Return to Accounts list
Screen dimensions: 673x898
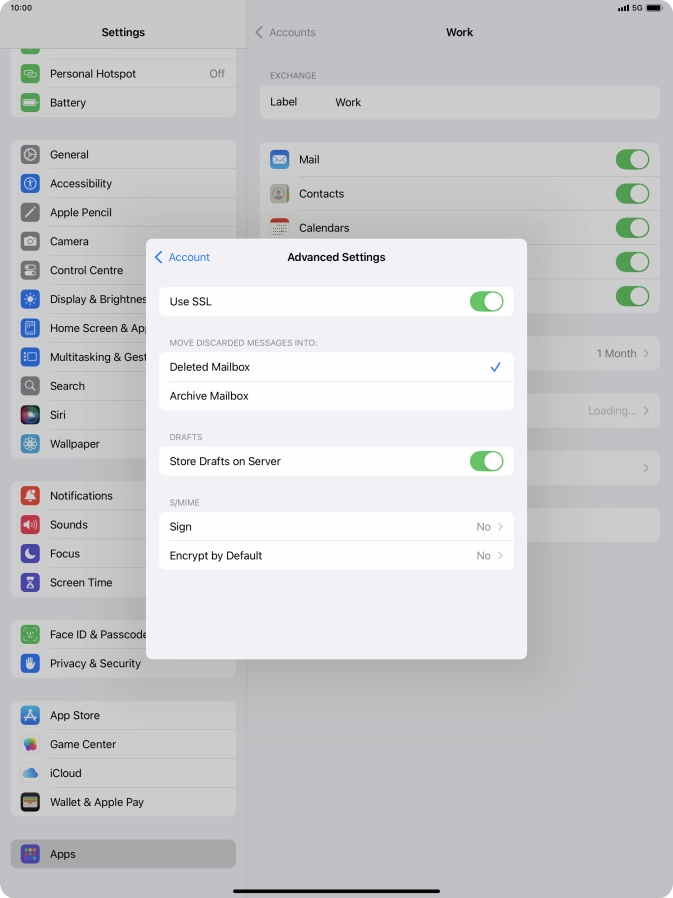pos(285,32)
